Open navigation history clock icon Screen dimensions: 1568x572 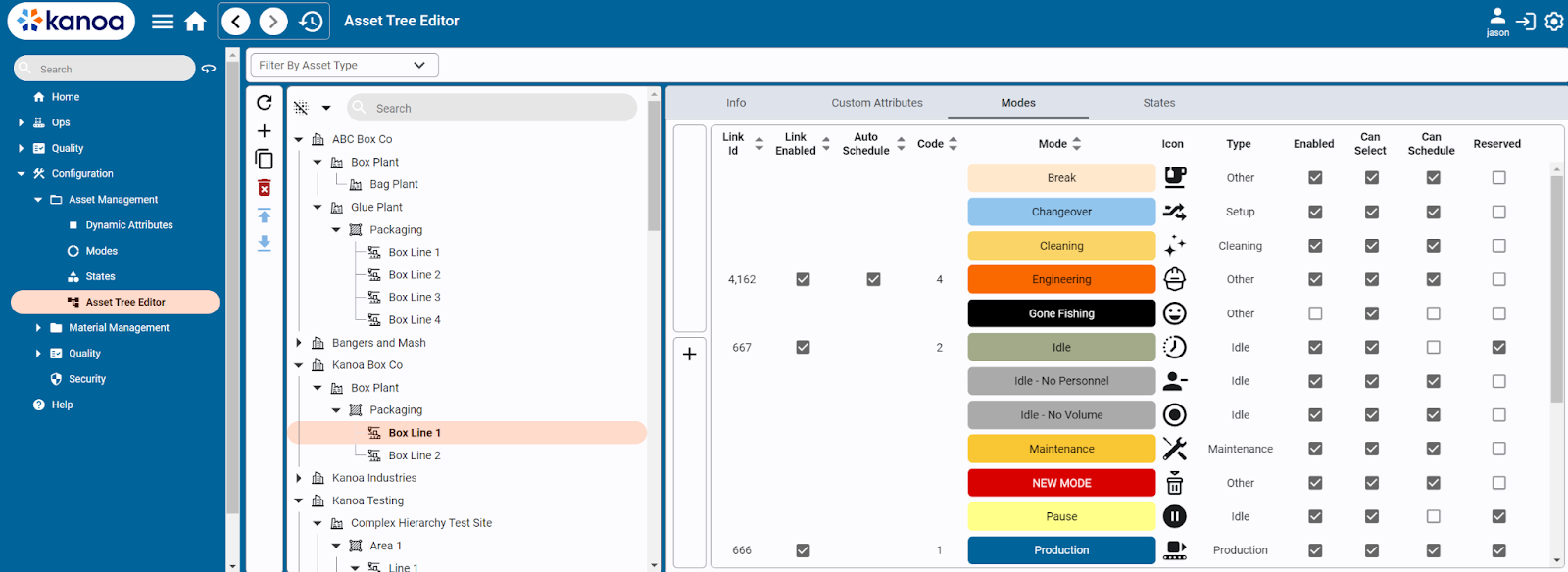coord(311,21)
